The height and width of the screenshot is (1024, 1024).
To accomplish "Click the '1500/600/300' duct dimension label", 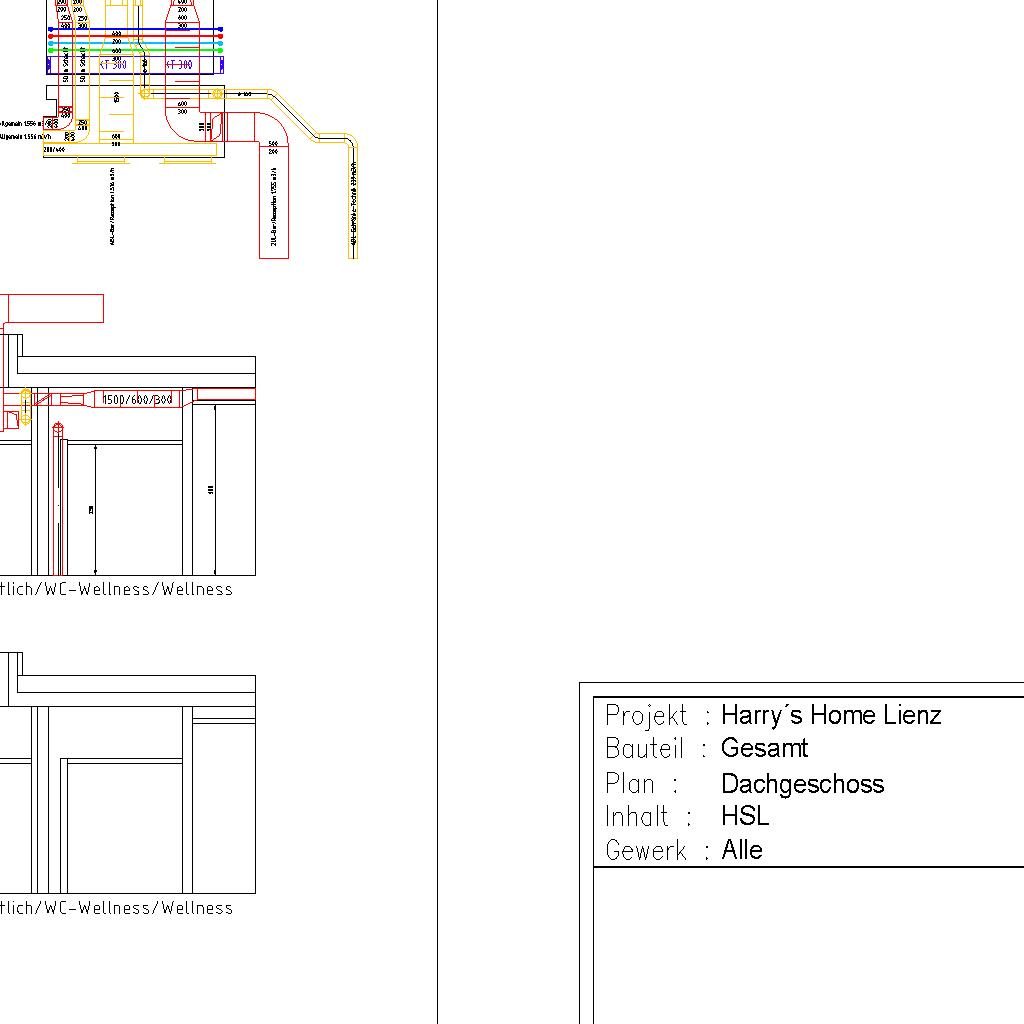I will tap(138, 400).
